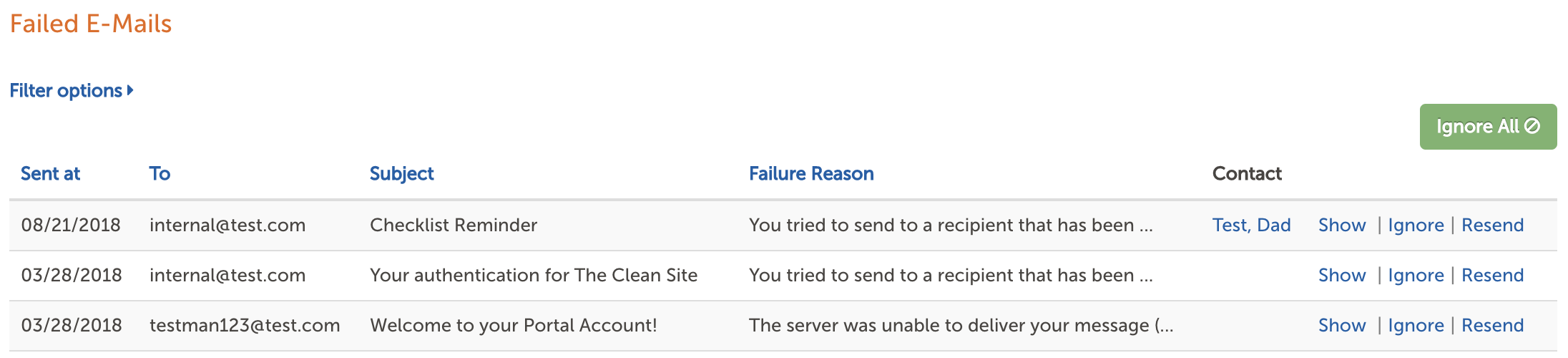This screenshot has width=1568, height=358.
Task: Click the Ignore All button
Action: coord(1488,127)
